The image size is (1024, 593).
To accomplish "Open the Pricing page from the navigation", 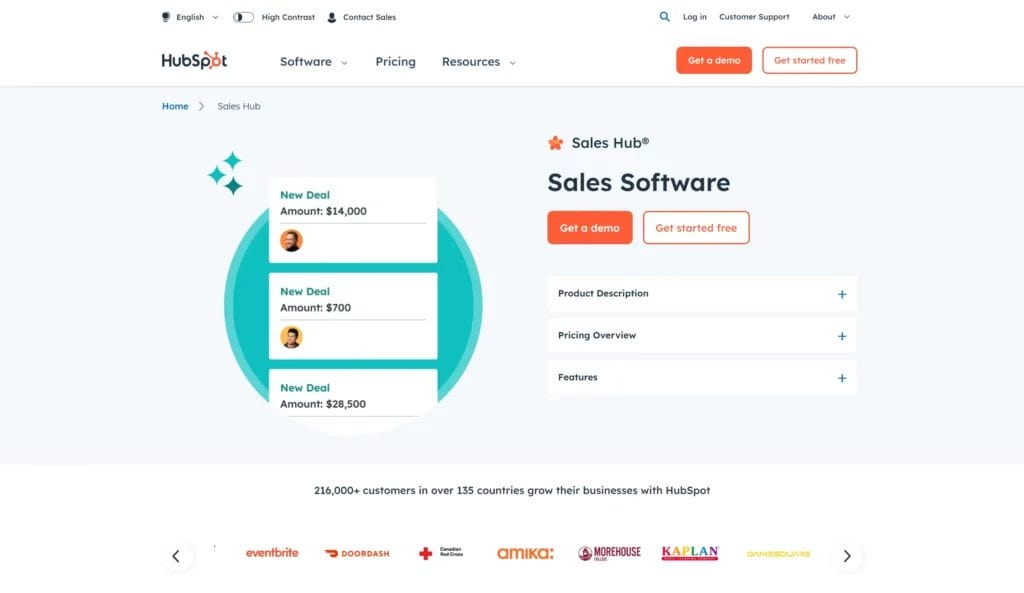I will (395, 62).
